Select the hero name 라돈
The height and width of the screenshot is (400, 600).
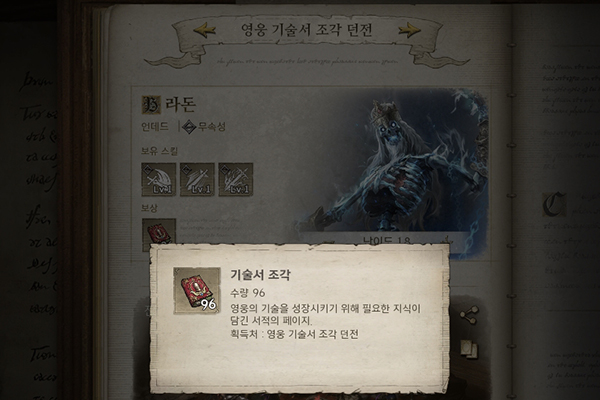[180, 104]
